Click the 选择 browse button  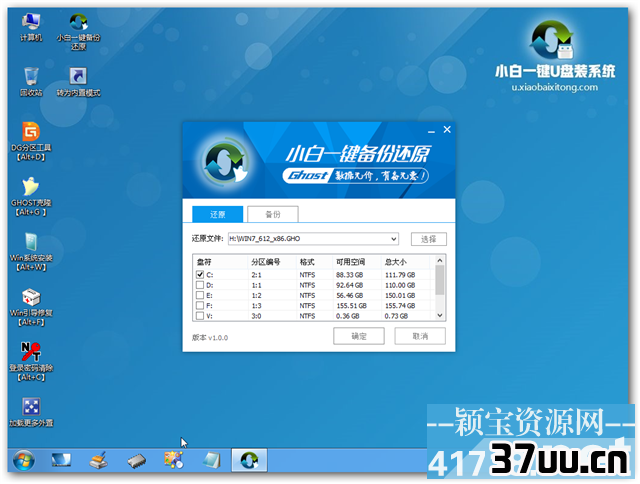click(x=429, y=239)
